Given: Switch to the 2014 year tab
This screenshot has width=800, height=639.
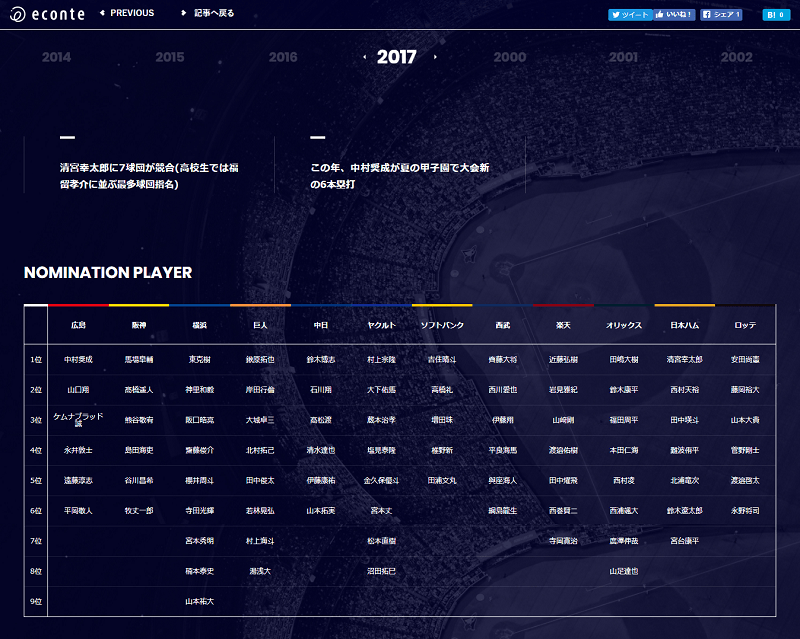Looking at the screenshot, I should (55, 57).
